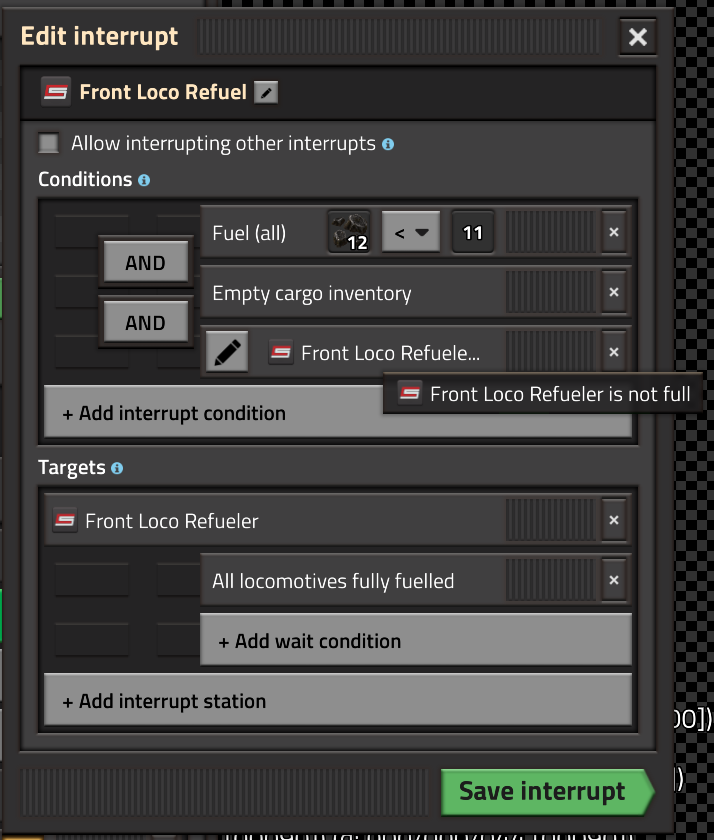This screenshot has width=714, height=840.
Task: Remove the Empty cargo inventory condition
Action: click(x=613, y=292)
